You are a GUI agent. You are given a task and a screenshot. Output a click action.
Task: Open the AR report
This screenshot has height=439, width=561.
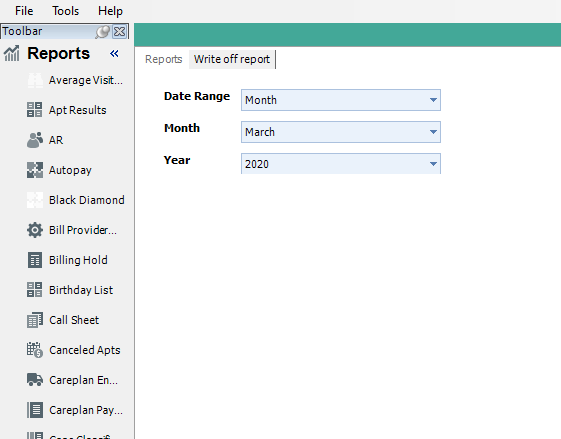coord(56,140)
